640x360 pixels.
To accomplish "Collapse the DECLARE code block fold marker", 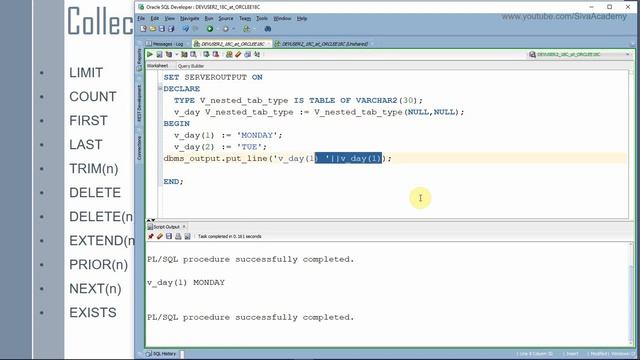I will [x=160, y=88].
